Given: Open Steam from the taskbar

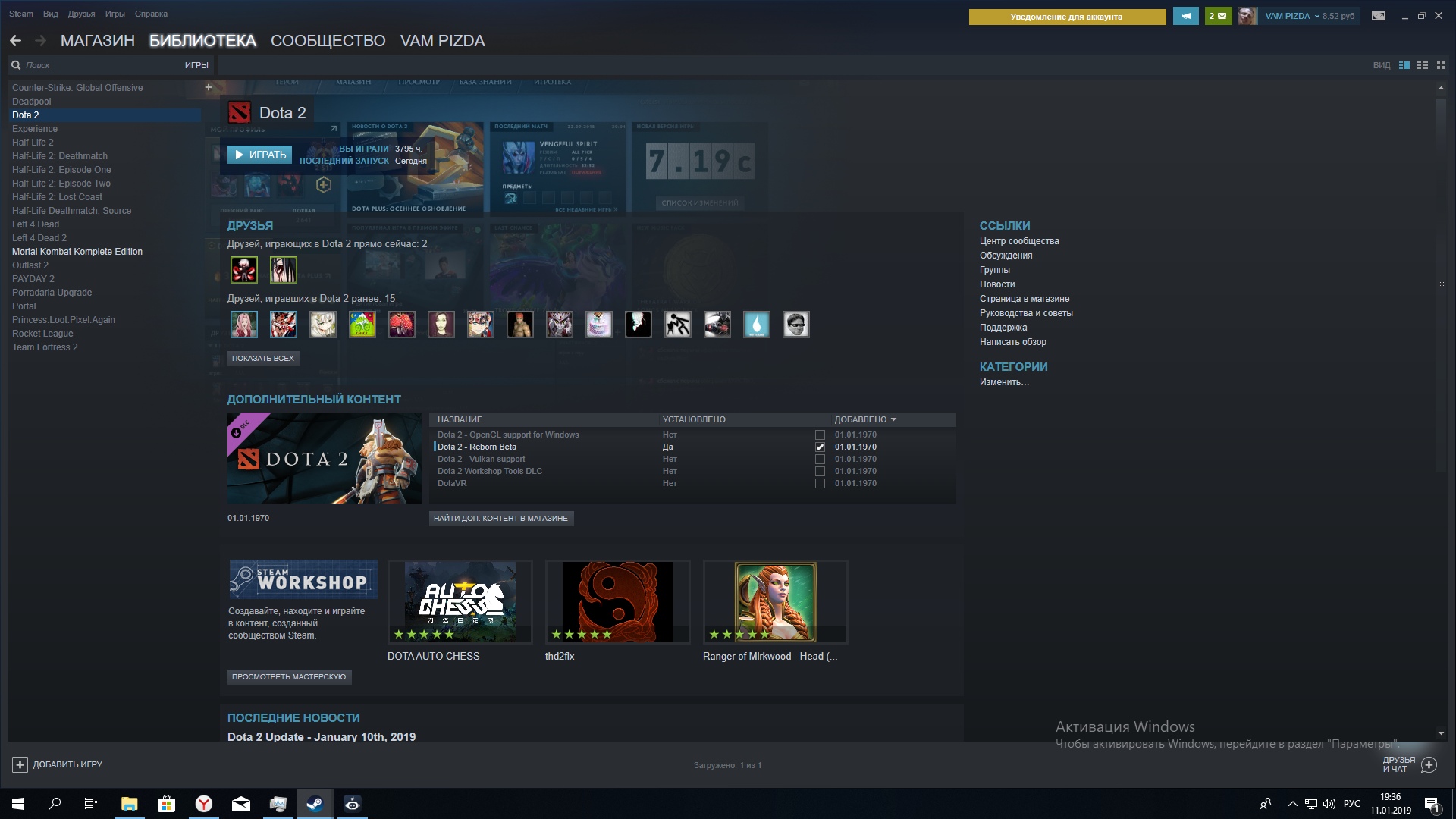Looking at the screenshot, I should tap(315, 804).
